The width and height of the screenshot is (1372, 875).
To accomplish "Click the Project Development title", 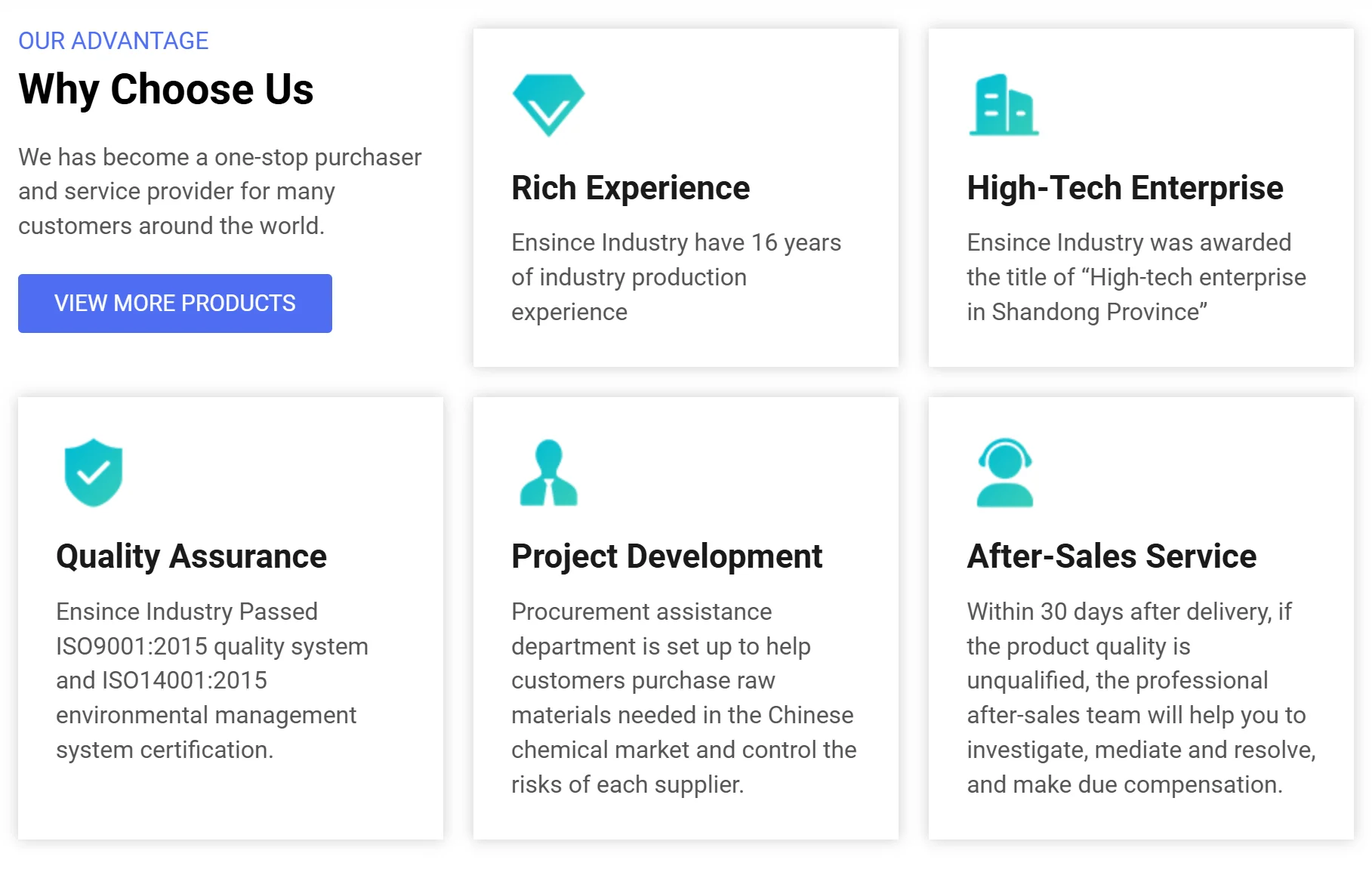I will 667,556.
